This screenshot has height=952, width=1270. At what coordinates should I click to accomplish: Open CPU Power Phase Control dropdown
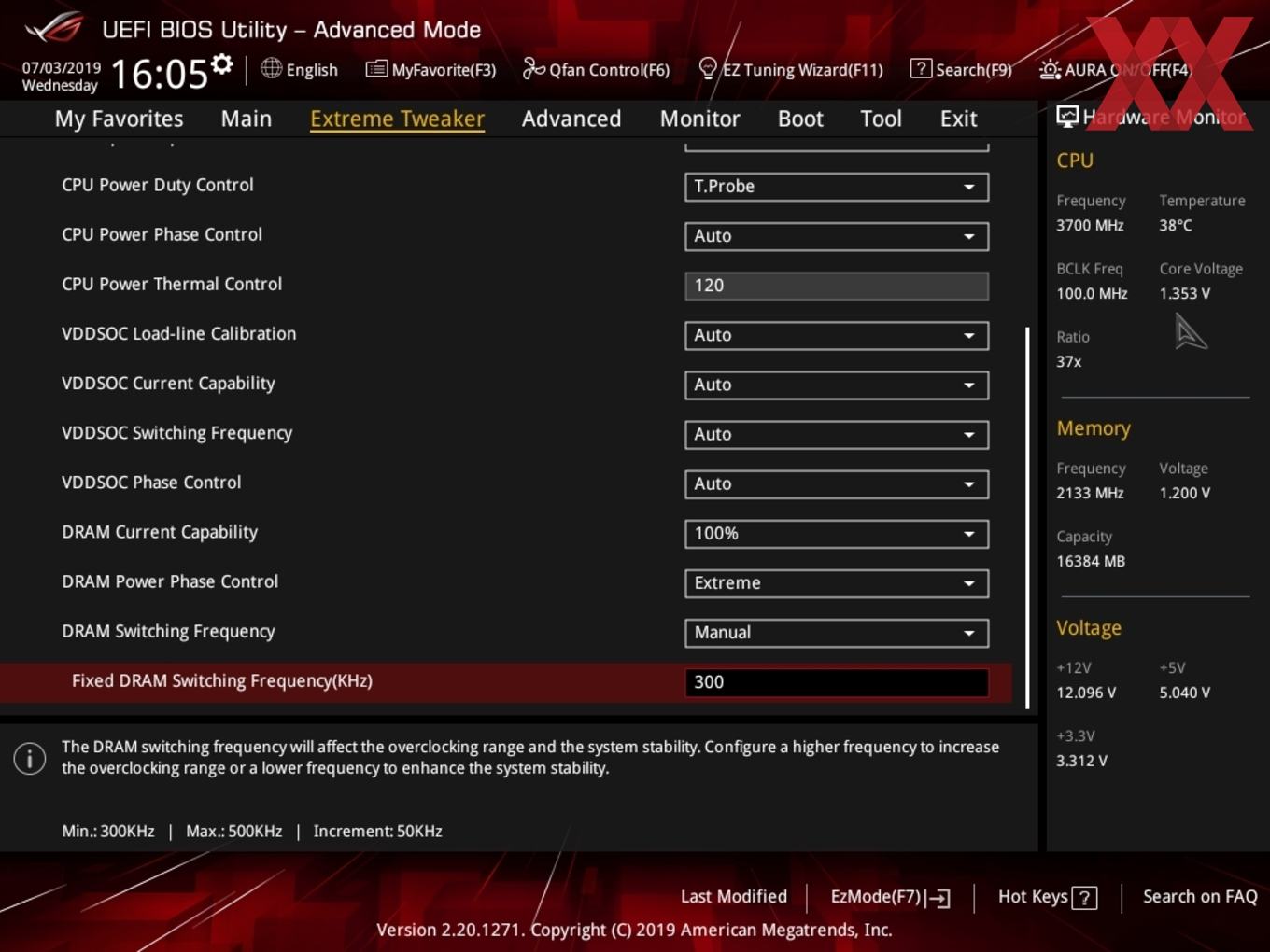tap(837, 236)
